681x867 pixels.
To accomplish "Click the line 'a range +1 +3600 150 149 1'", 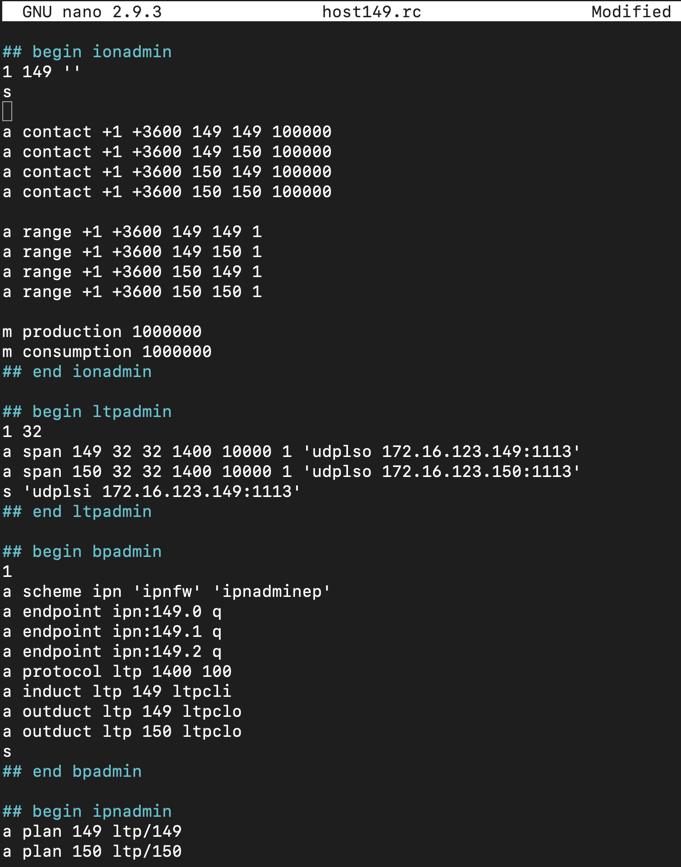I will click(x=132, y=272).
